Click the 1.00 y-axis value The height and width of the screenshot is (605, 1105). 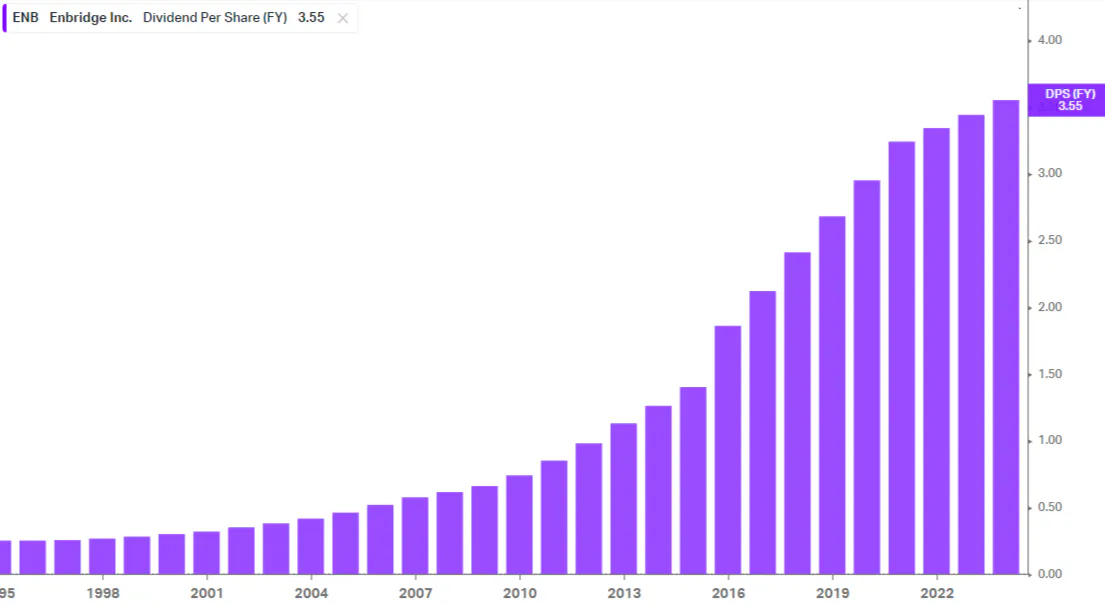(x=1049, y=440)
